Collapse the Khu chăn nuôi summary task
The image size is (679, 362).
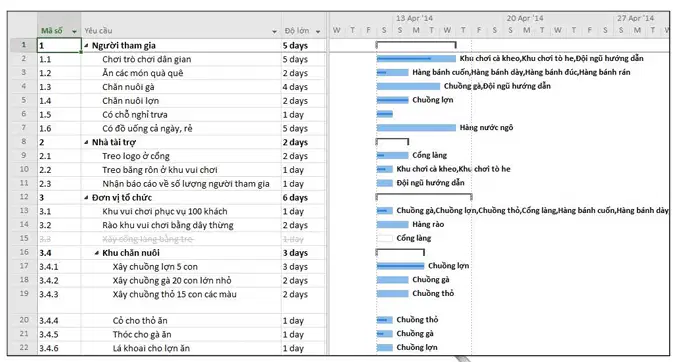(x=97, y=253)
